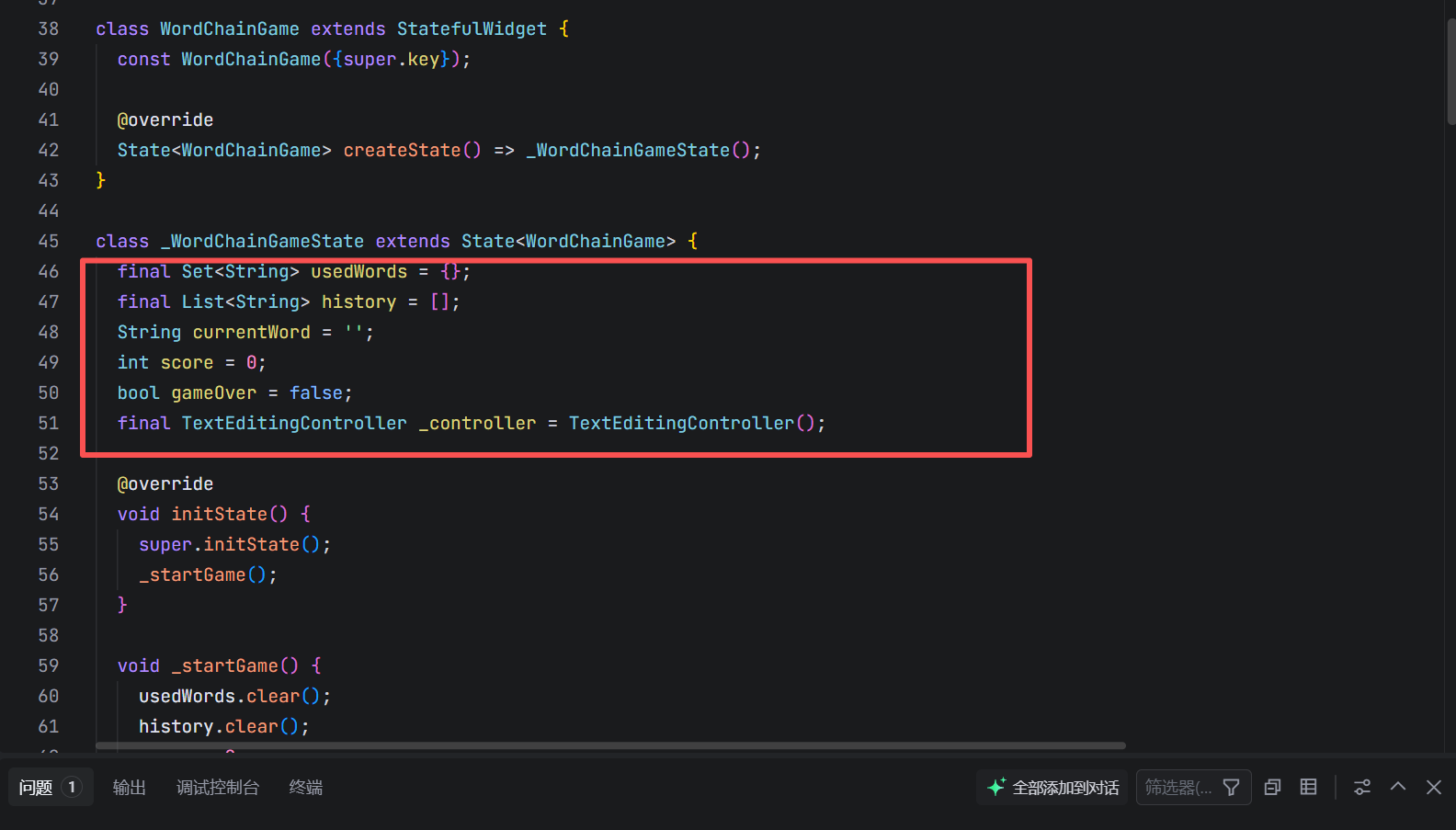
Task: Click 'gameOver' on line 50
Action: pos(213,392)
